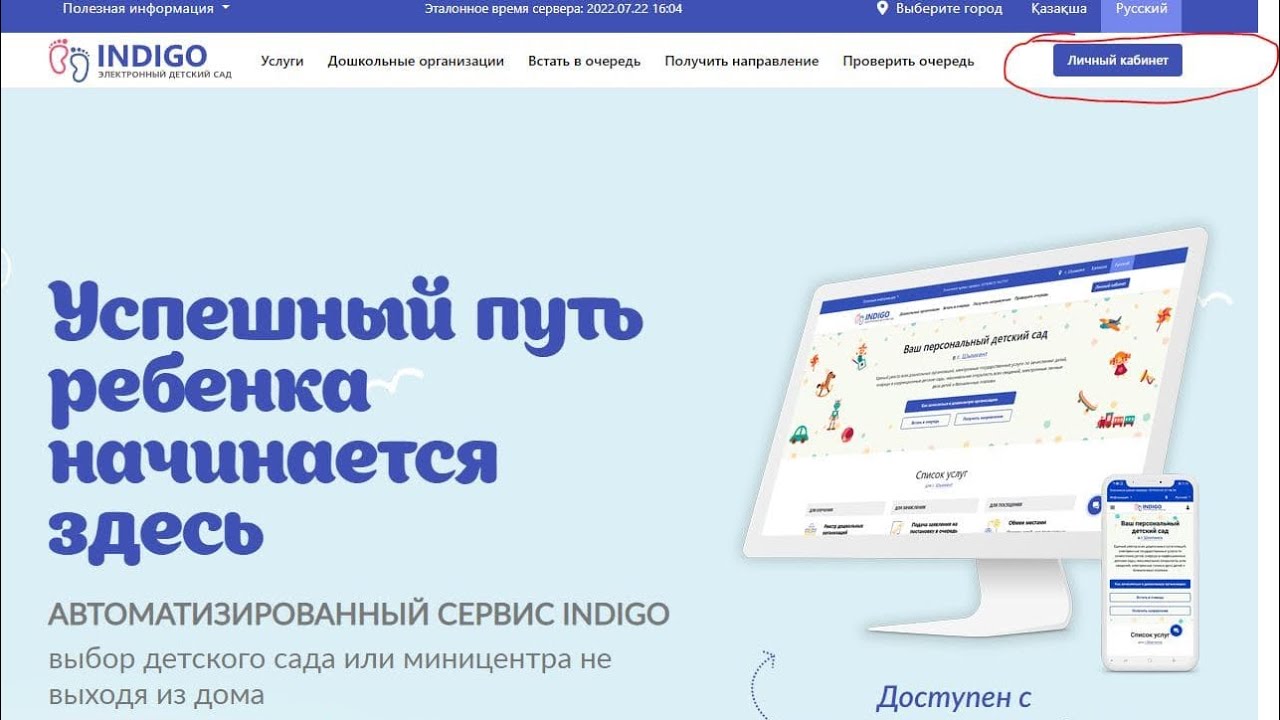Go to Получить направление
1280x720 pixels.
click(x=742, y=61)
